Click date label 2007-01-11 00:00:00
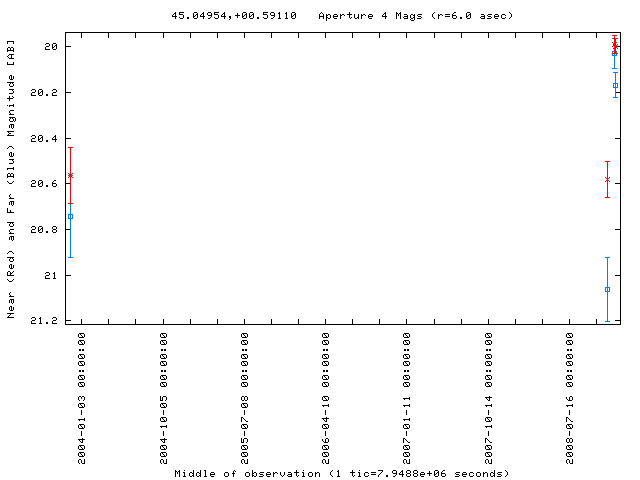This screenshot has height=480, width=640. click(x=407, y=398)
